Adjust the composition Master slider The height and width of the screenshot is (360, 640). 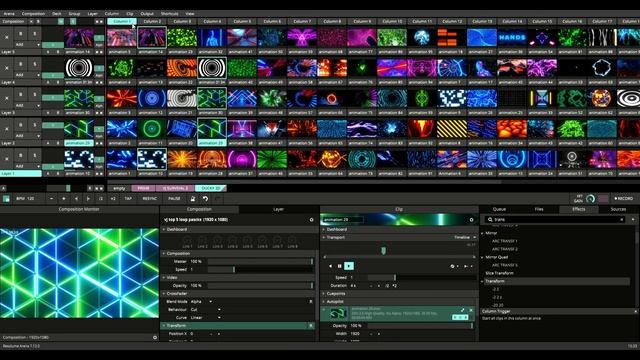tap(260, 261)
